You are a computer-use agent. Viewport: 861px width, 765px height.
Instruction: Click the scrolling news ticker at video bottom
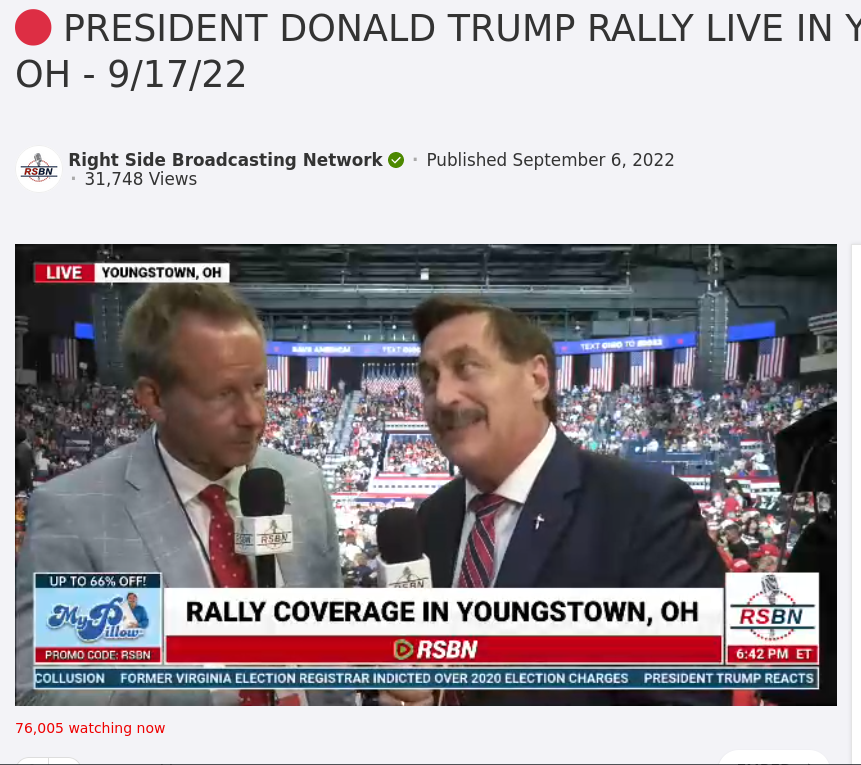pos(426,679)
